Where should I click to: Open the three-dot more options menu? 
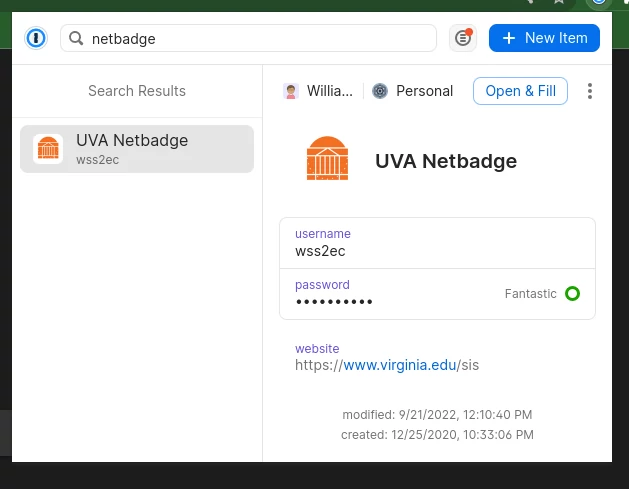[590, 91]
